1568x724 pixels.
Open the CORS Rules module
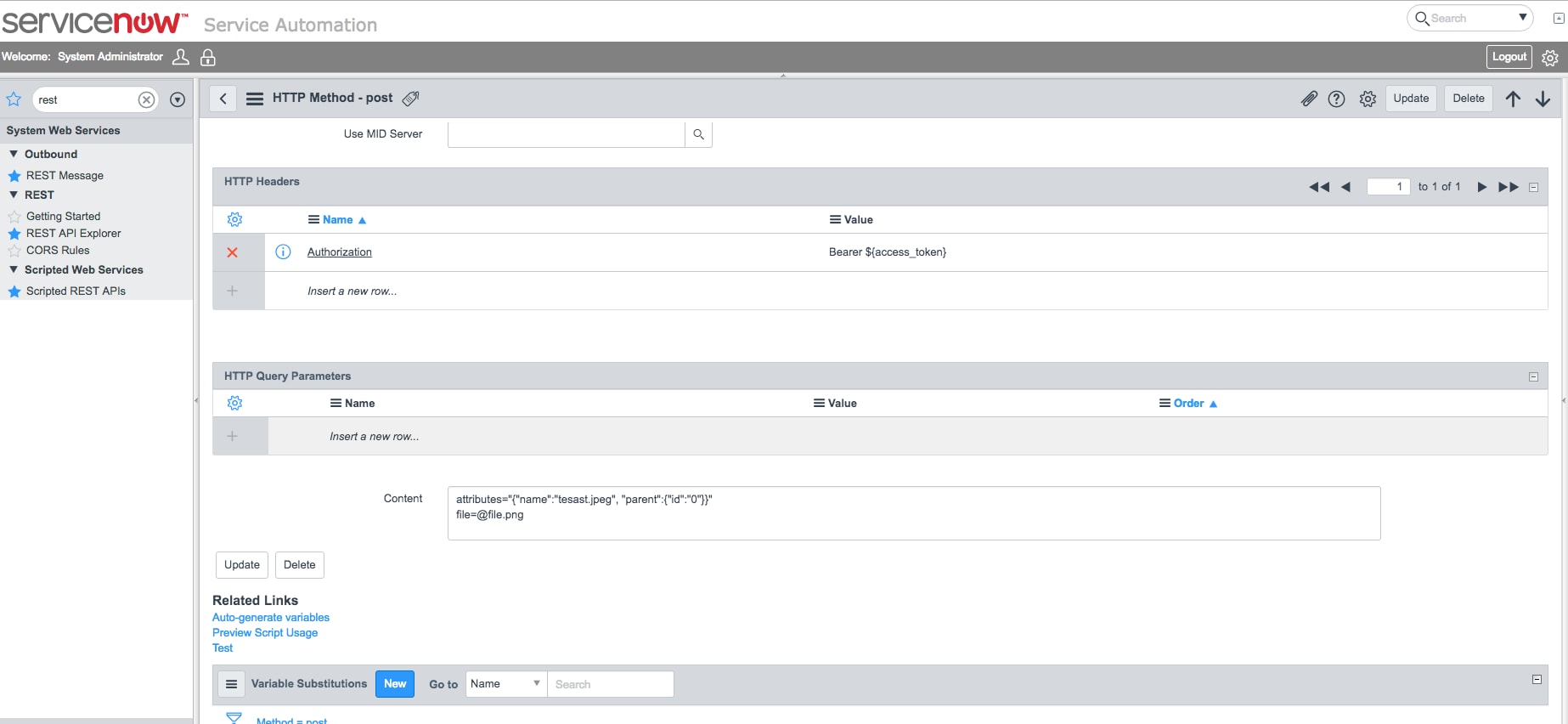(x=58, y=251)
